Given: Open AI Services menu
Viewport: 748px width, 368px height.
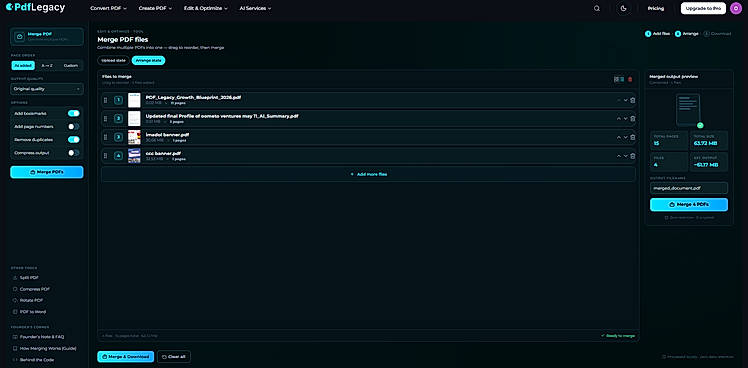Looking at the screenshot, I should tap(255, 8).
